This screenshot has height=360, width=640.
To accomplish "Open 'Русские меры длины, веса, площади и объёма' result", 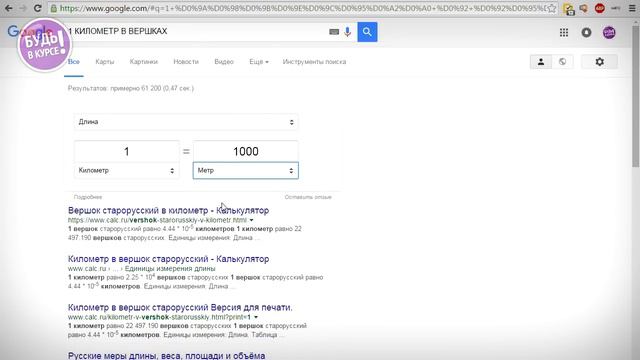I will (x=167, y=356).
